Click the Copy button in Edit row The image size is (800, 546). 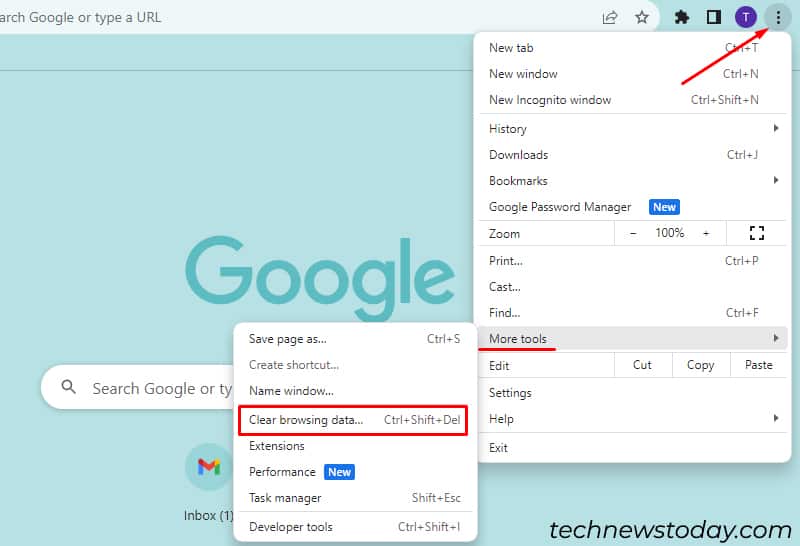pyautogui.click(x=701, y=365)
